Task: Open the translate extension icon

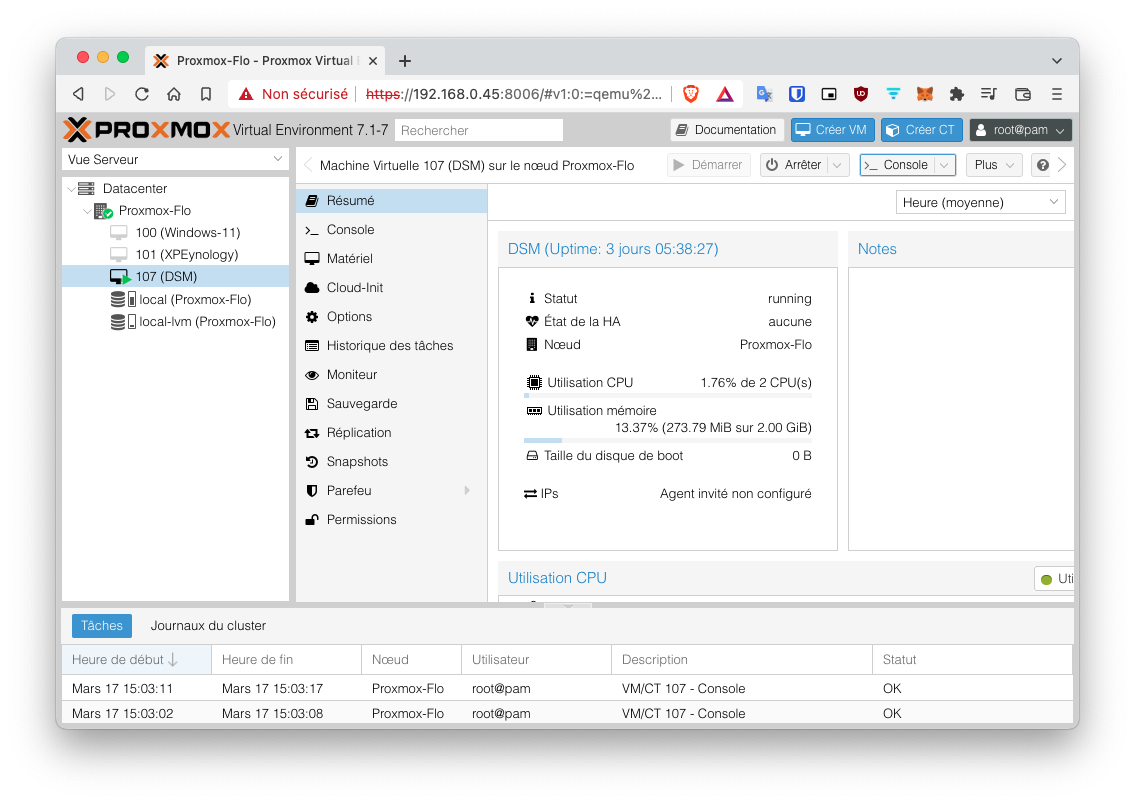Action: pos(764,94)
